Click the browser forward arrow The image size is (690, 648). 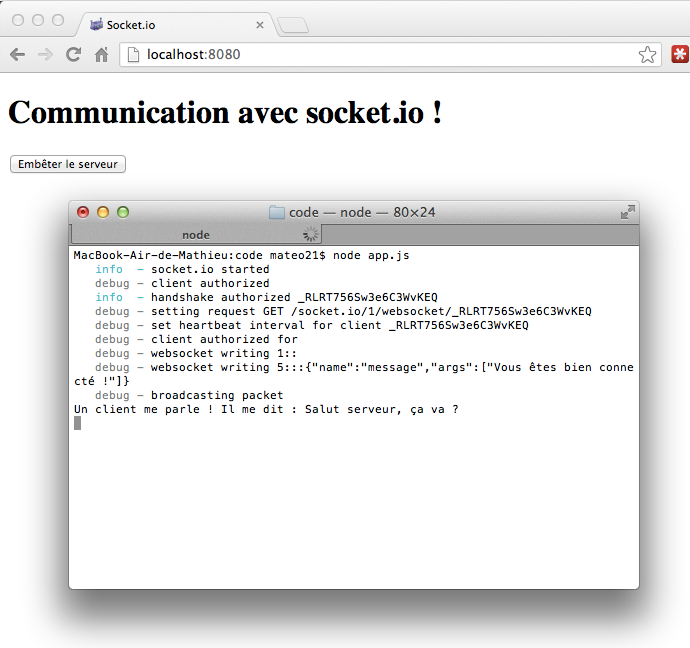45,55
